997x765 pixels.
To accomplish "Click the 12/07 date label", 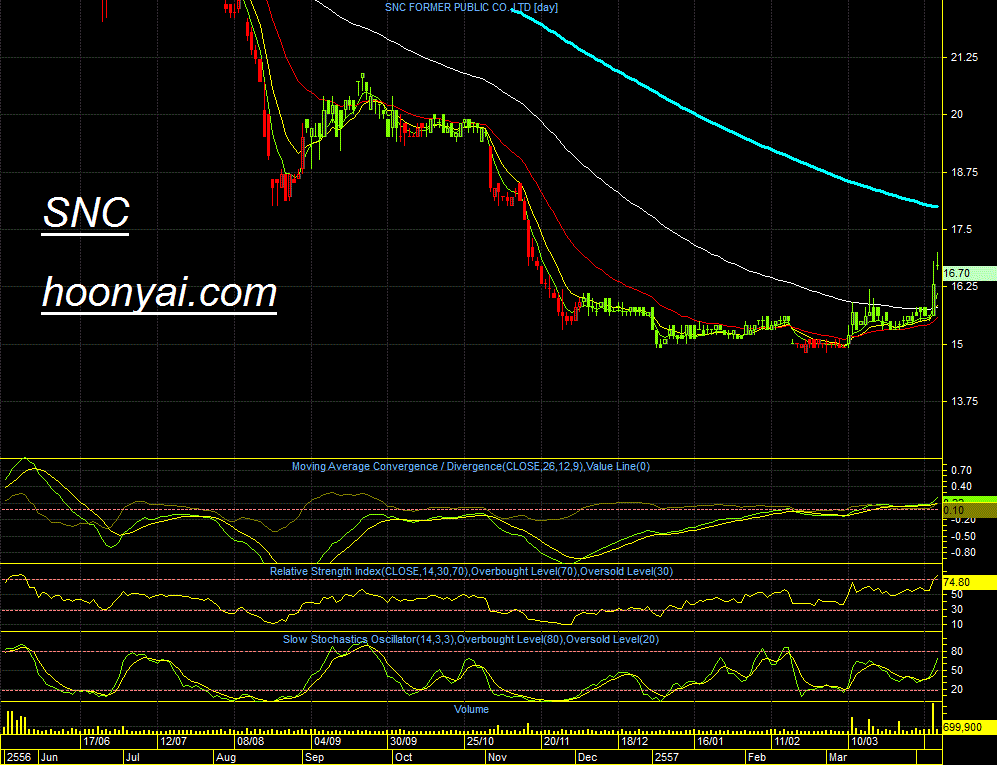I will pyautogui.click(x=173, y=741).
